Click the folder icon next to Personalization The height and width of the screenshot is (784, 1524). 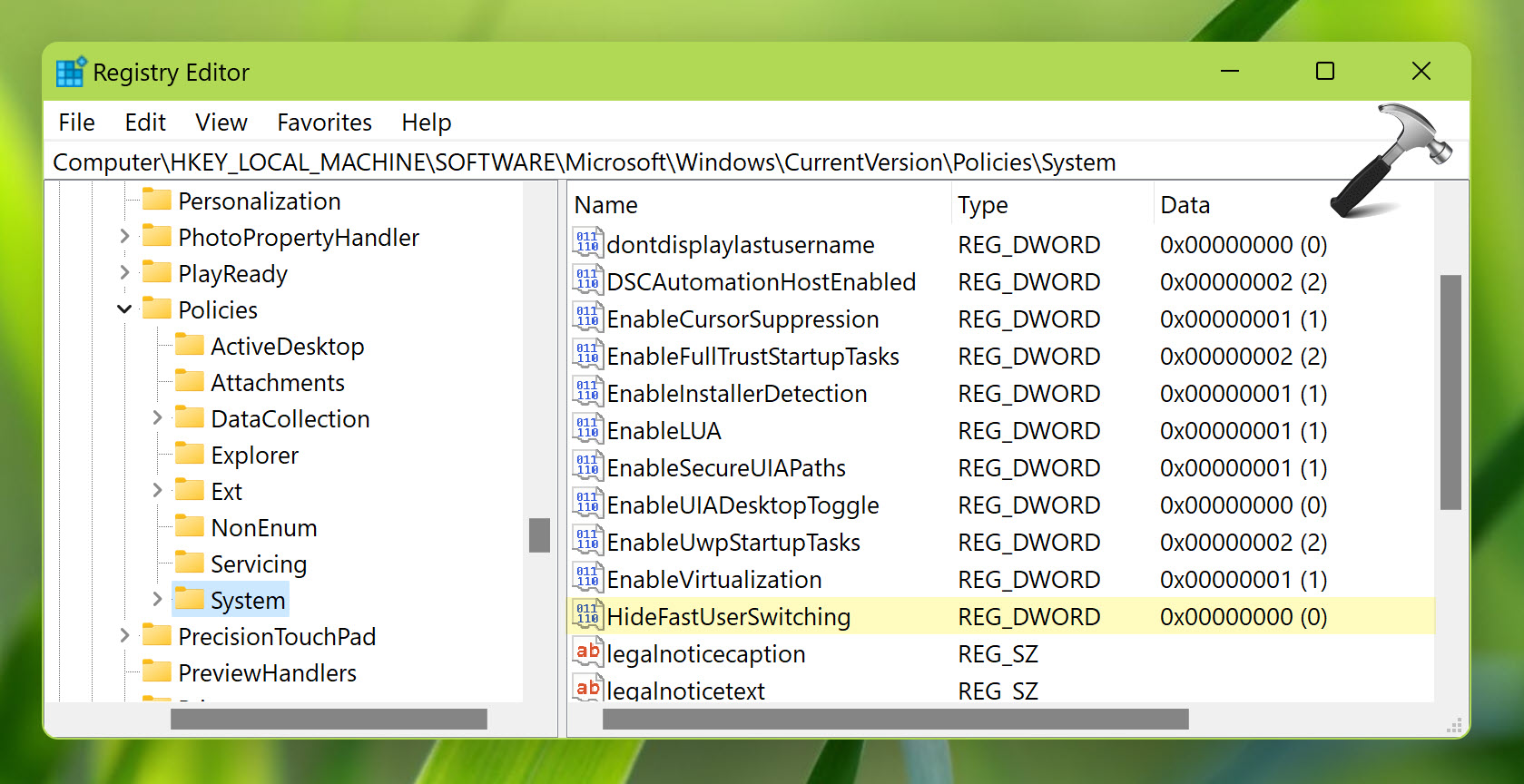click(157, 201)
